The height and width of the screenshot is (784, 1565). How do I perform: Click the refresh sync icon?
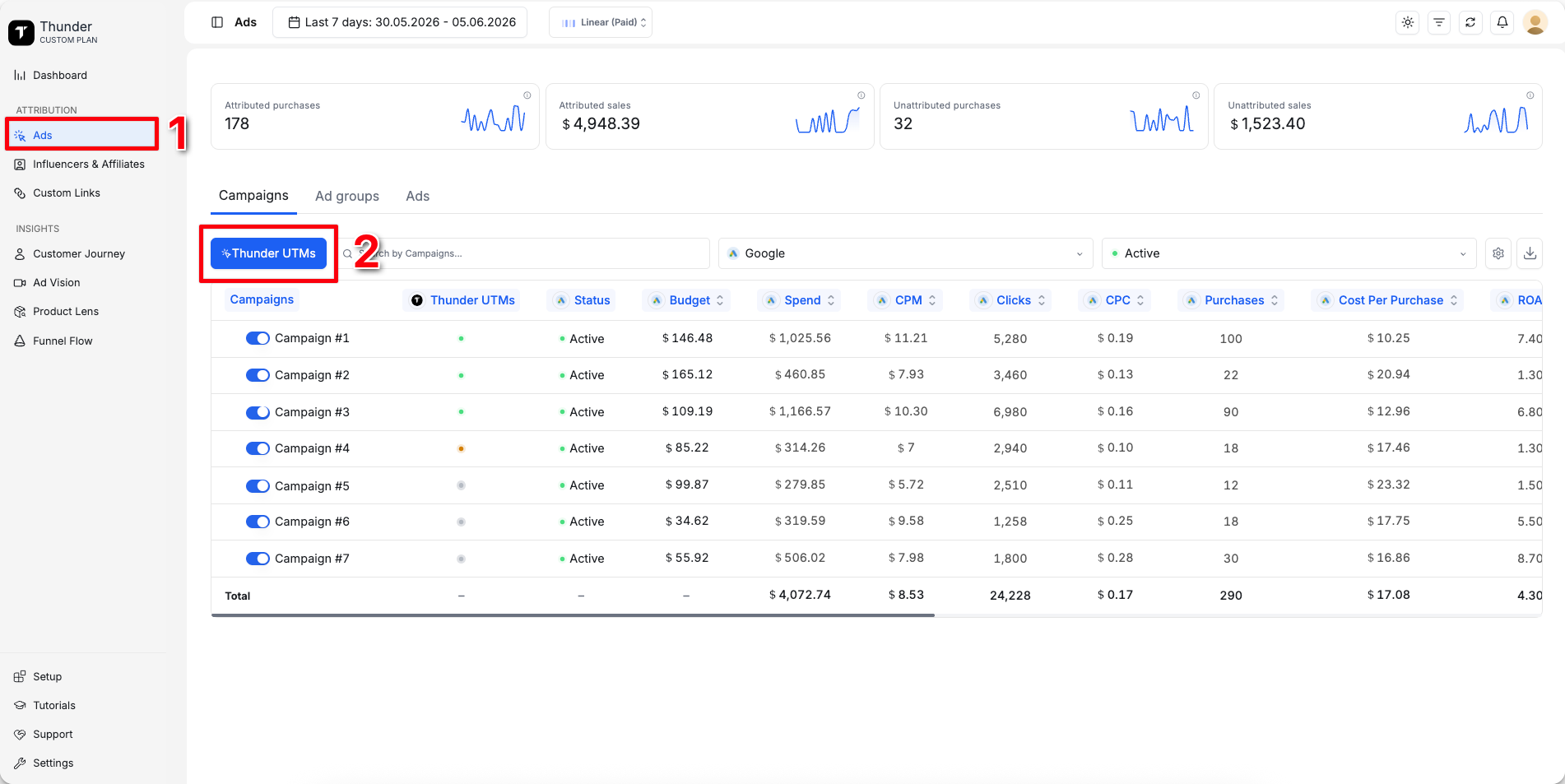pyautogui.click(x=1470, y=22)
